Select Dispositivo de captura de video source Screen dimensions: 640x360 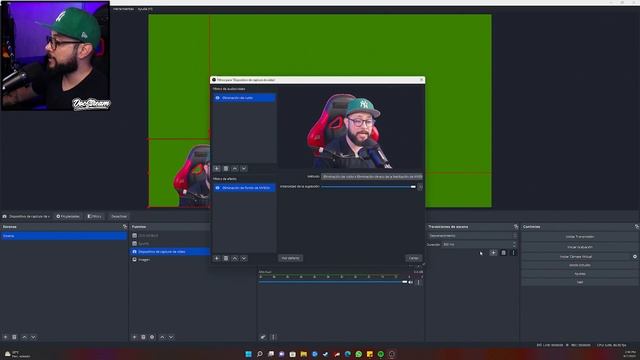[x=171, y=252]
